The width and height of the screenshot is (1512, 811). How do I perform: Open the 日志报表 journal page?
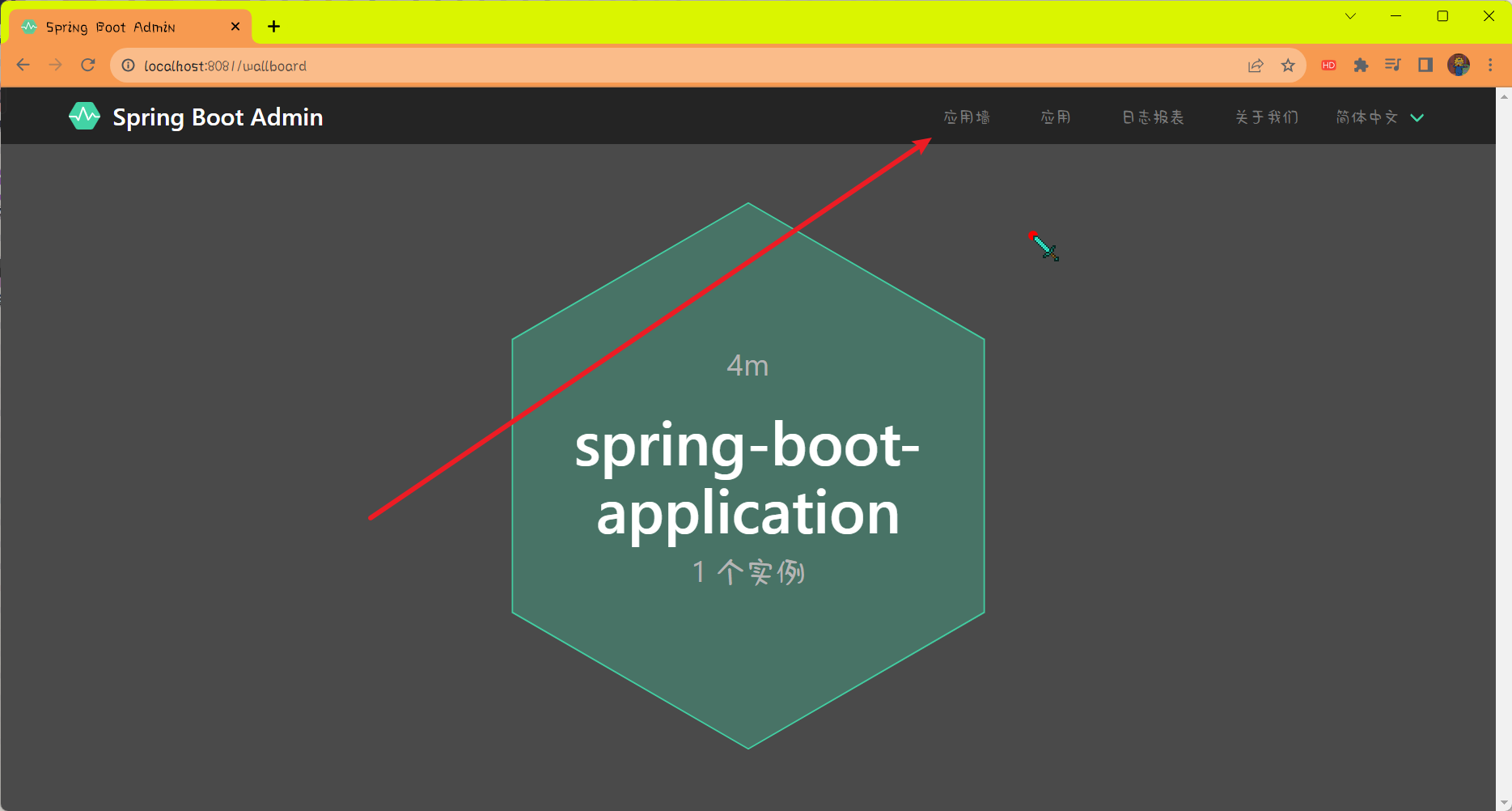[1153, 117]
